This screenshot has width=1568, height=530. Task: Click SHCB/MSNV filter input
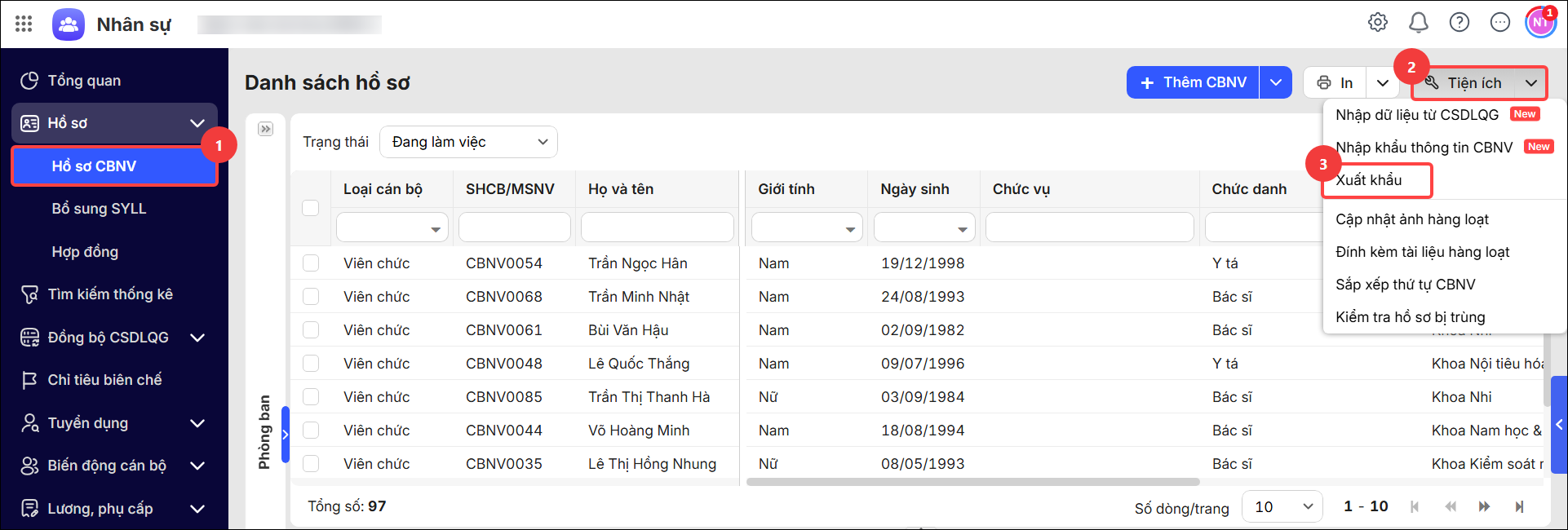click(515, 227)
